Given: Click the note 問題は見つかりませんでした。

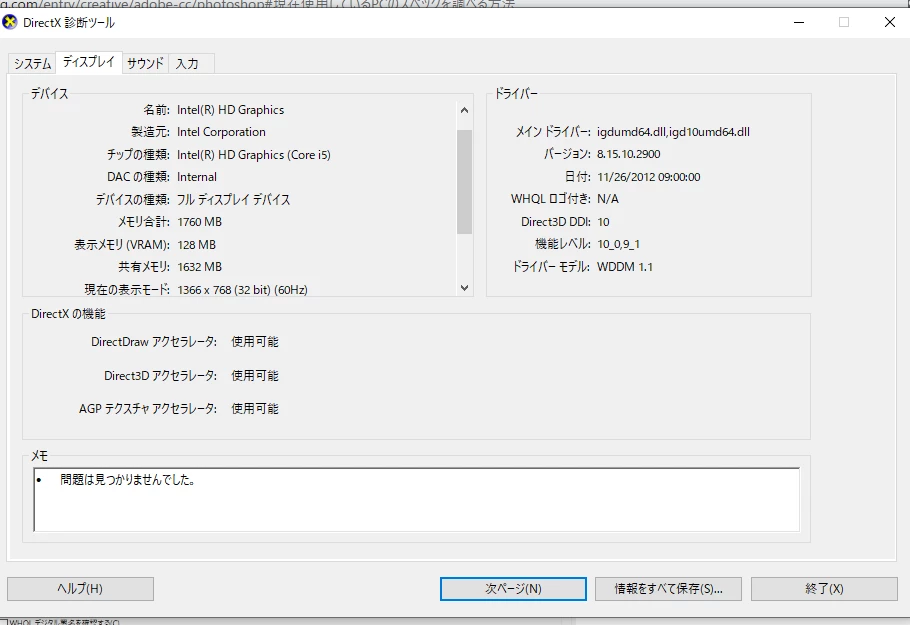Looking at the screenshot, I should click(x=128, y=479).
